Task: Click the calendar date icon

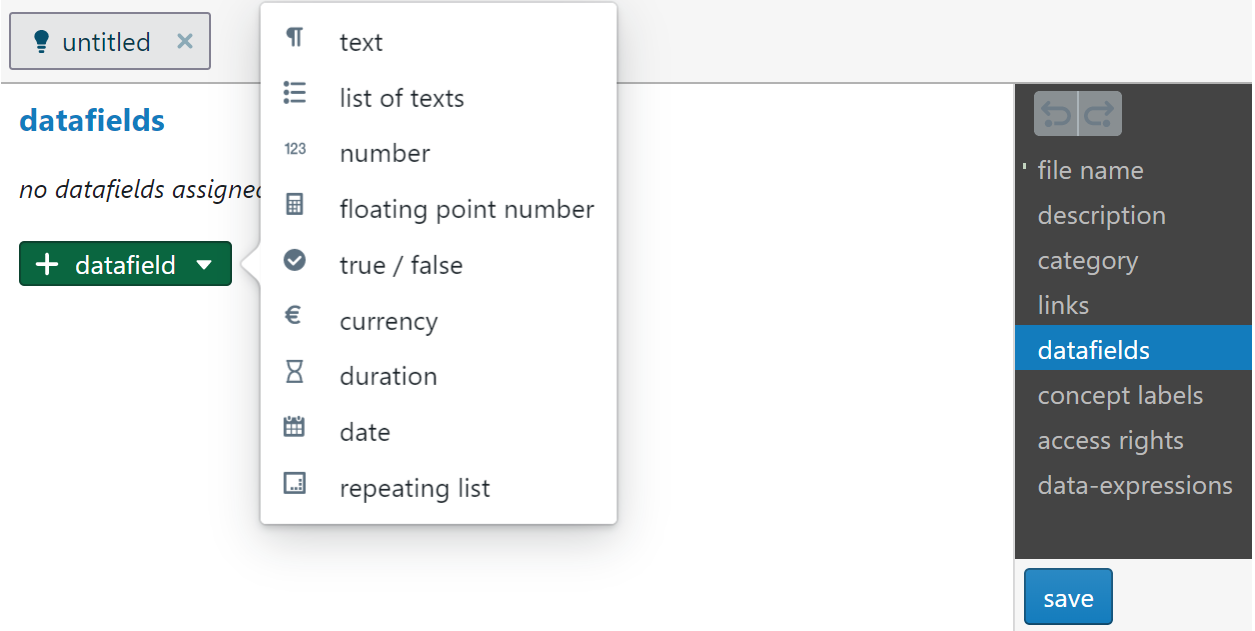Action: point(294,427)
